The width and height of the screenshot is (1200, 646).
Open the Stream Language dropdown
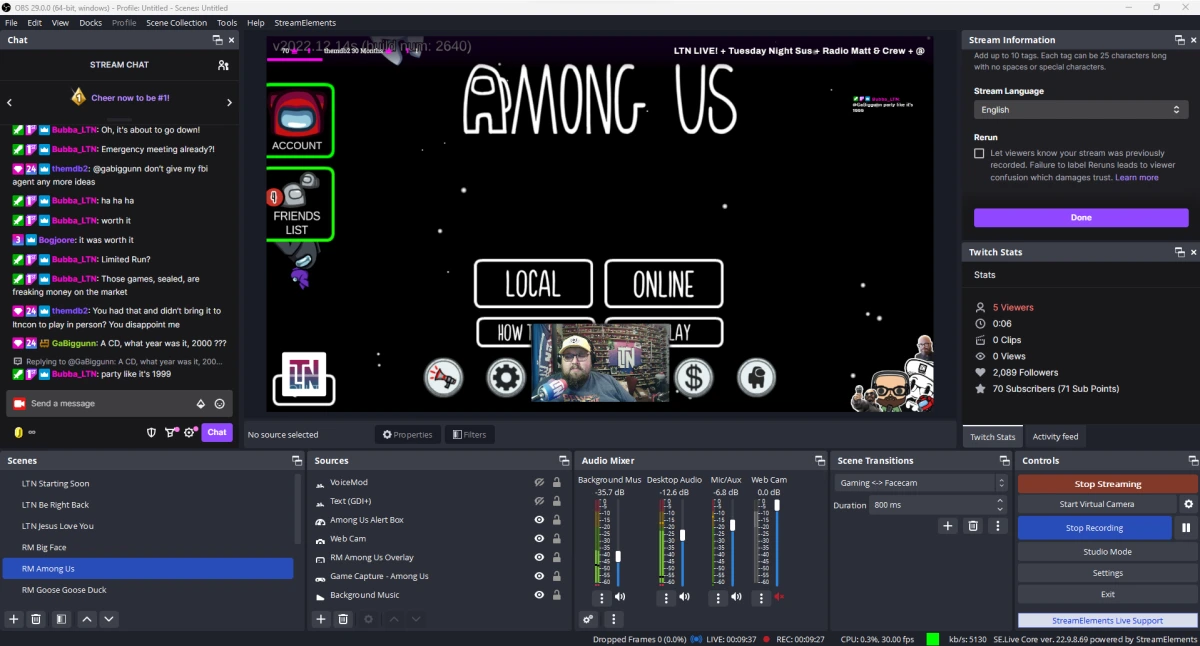click(1081, 110)
